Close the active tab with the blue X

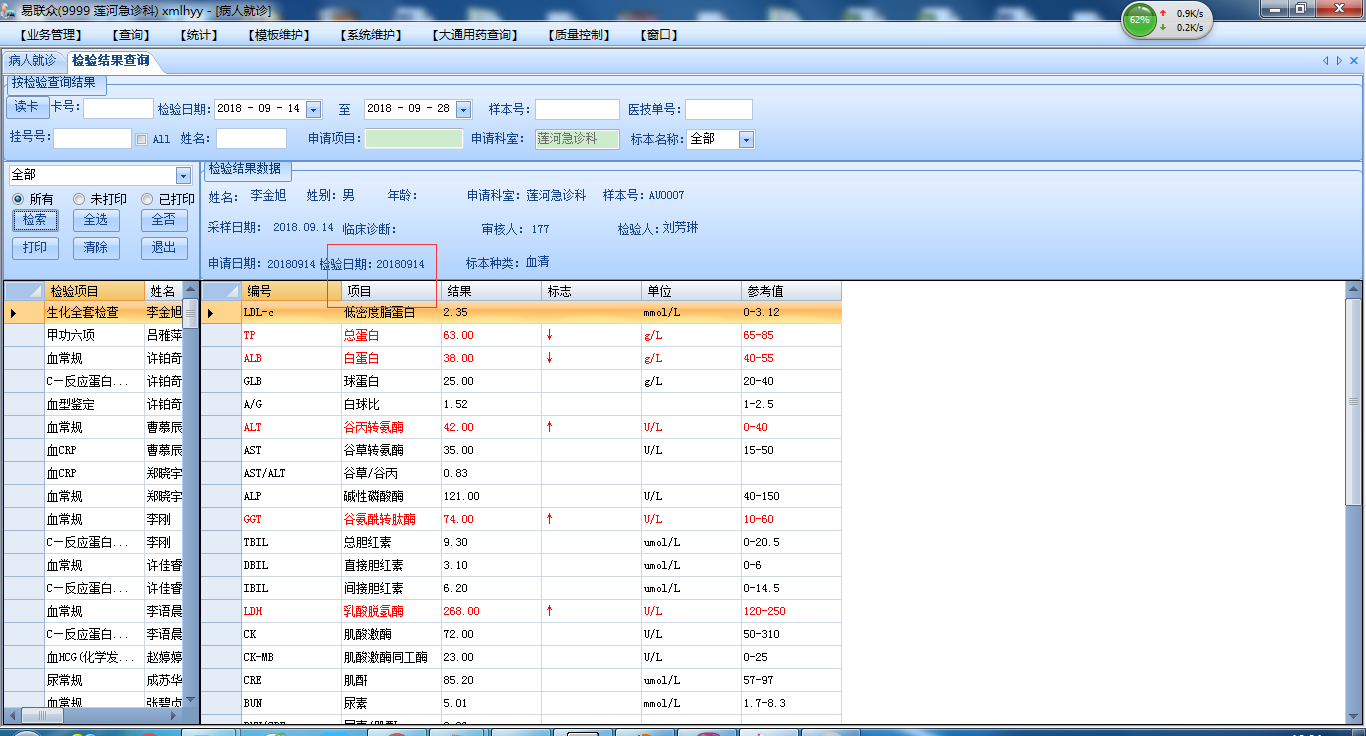[x=1354, y=61]
